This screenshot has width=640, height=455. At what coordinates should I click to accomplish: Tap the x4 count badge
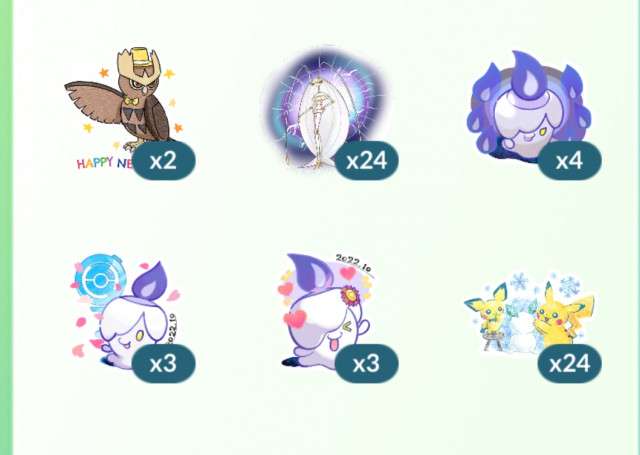(569, 161)
